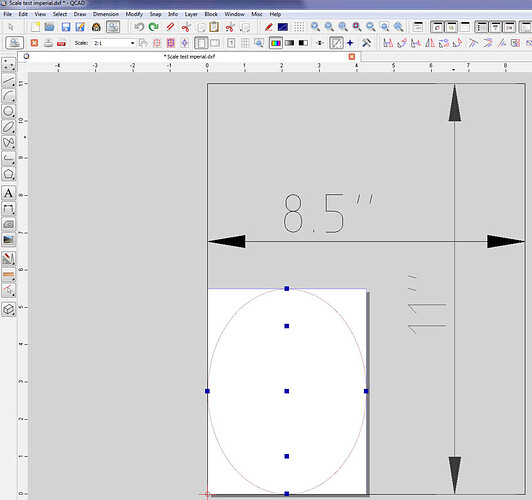Viewport: 532px width, 500px height.
Task: Open the Draw menu
Action: point(80,14)
